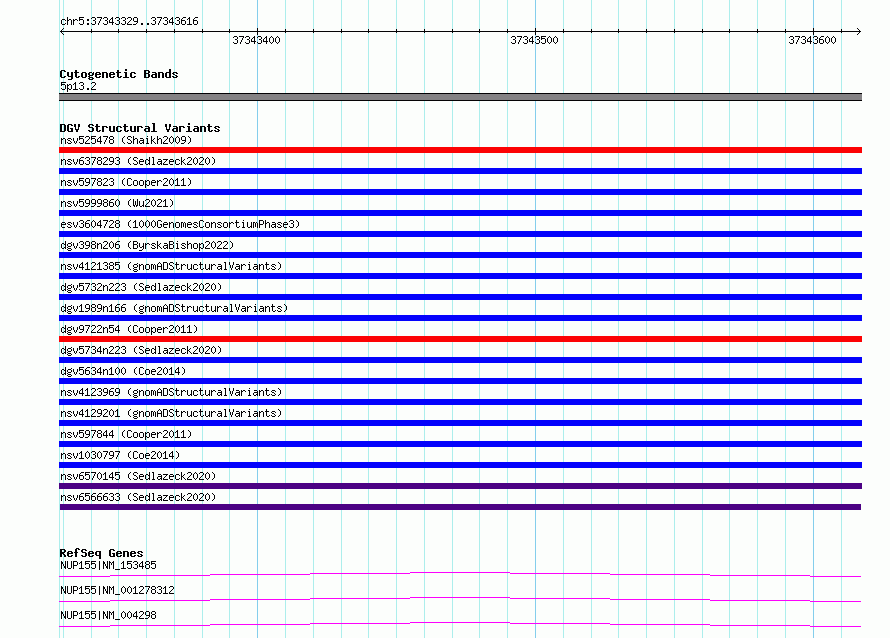The height and width of the screenshot is (638, 890).
Task: Click the blue bar below nsv5999860
Action: click(460, 213)
